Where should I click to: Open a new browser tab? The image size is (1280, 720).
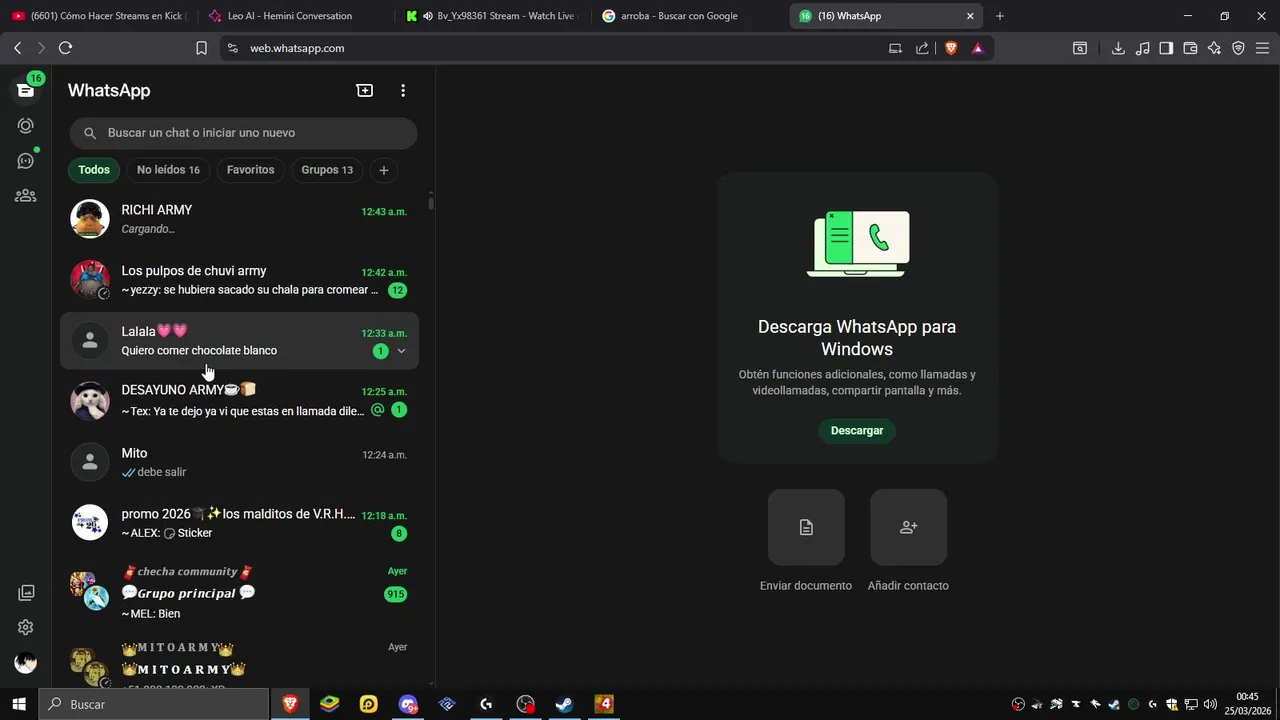(x=1000, y=16)
